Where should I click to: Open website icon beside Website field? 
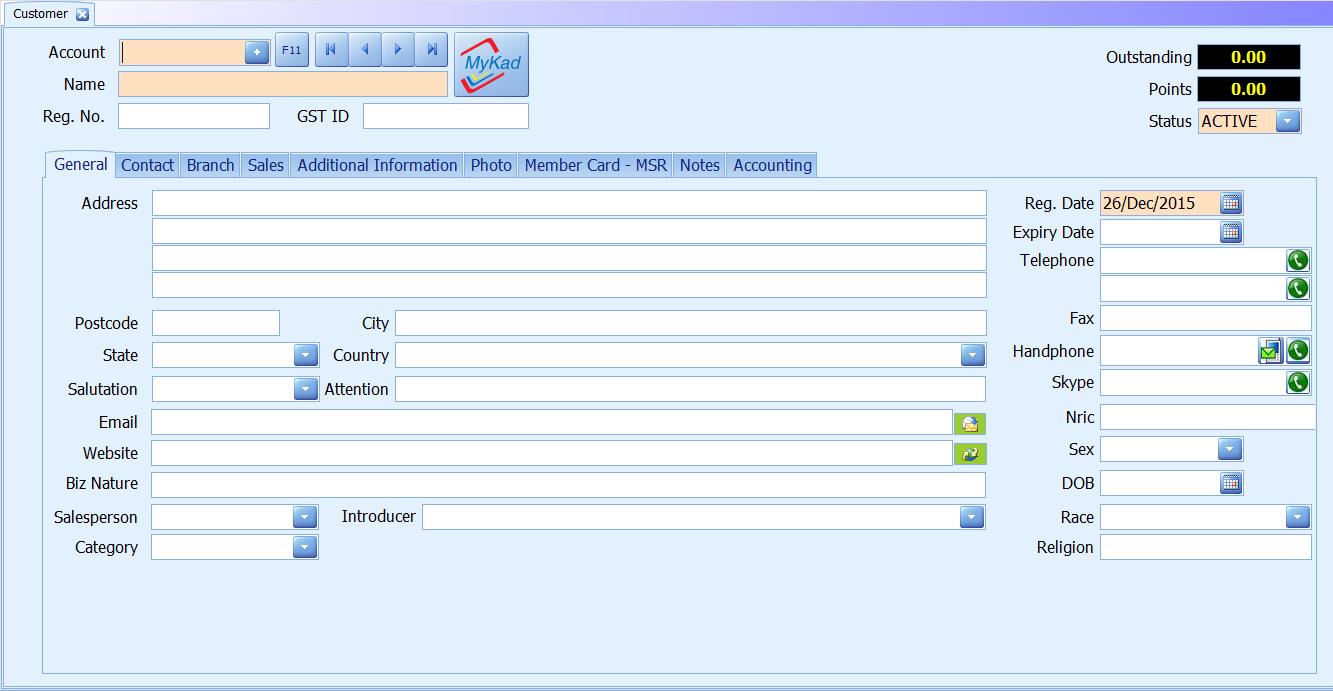[970, 454]
